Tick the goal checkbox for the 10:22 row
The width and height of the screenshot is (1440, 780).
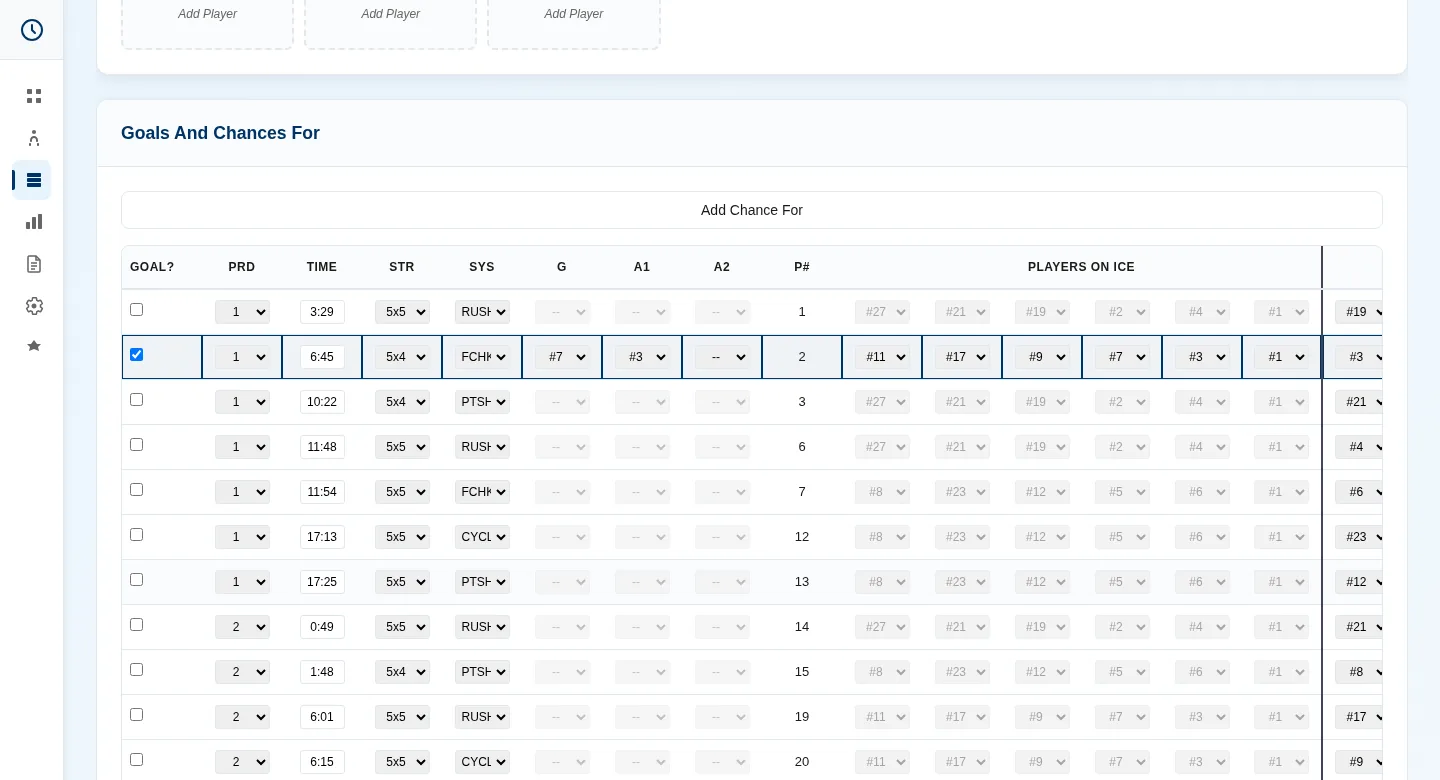[137, 400]
